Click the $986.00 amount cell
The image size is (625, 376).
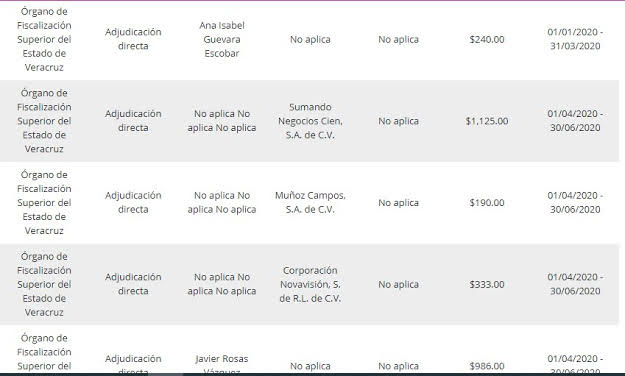487,366
